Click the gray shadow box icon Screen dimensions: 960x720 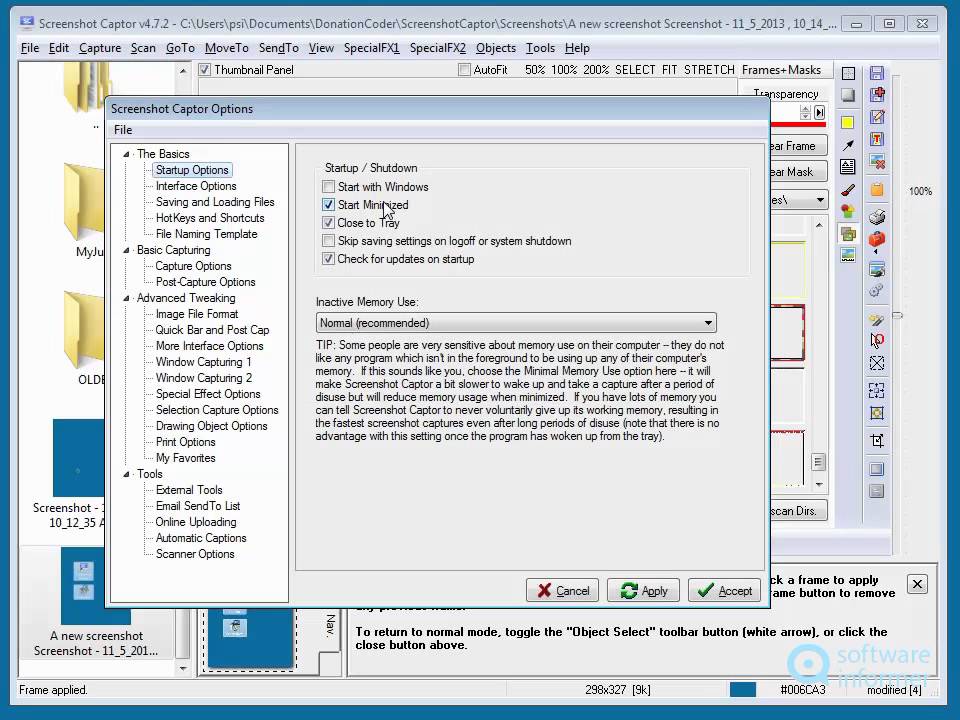(848, 95)
